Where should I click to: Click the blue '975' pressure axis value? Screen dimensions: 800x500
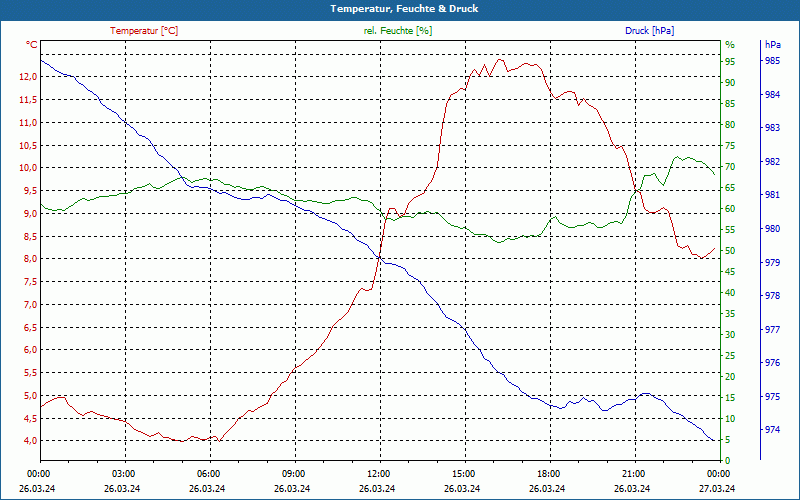point(772,397)
